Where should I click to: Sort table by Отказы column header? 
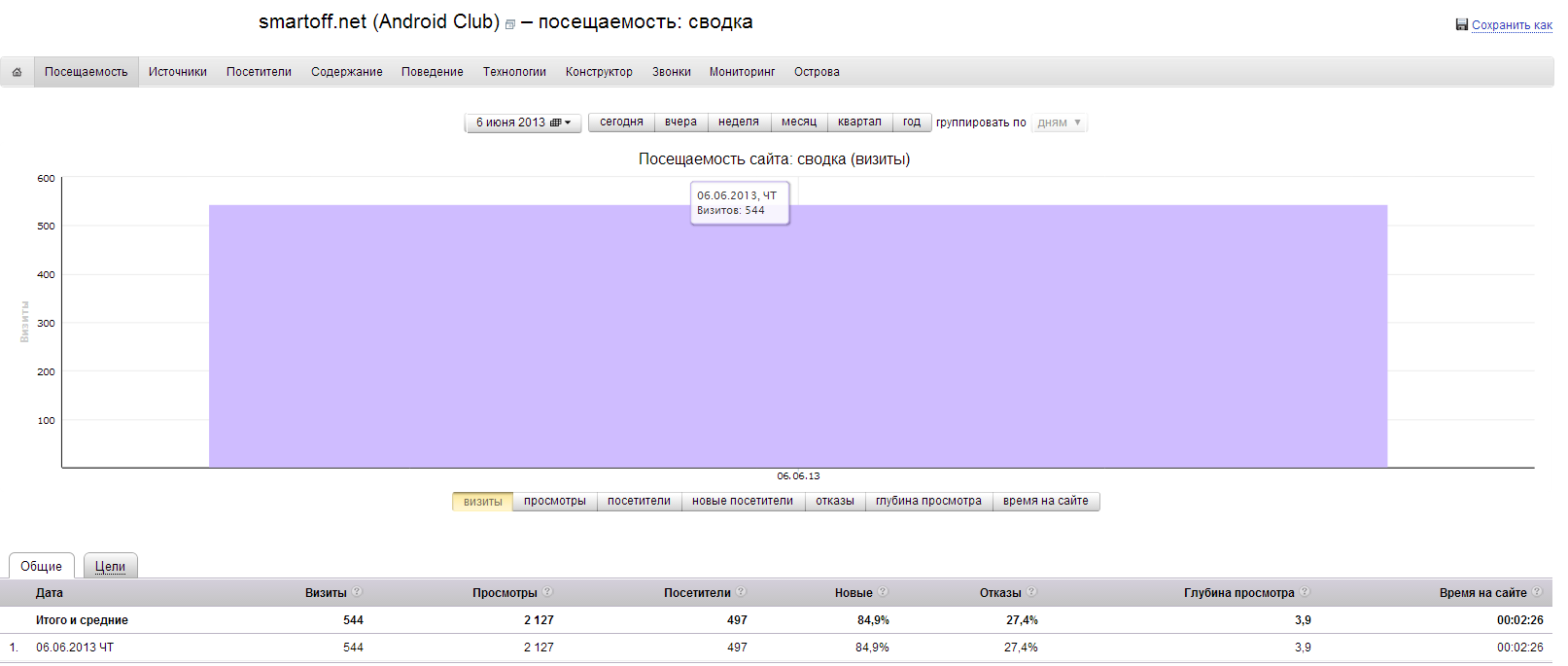tap(1000, 593)
